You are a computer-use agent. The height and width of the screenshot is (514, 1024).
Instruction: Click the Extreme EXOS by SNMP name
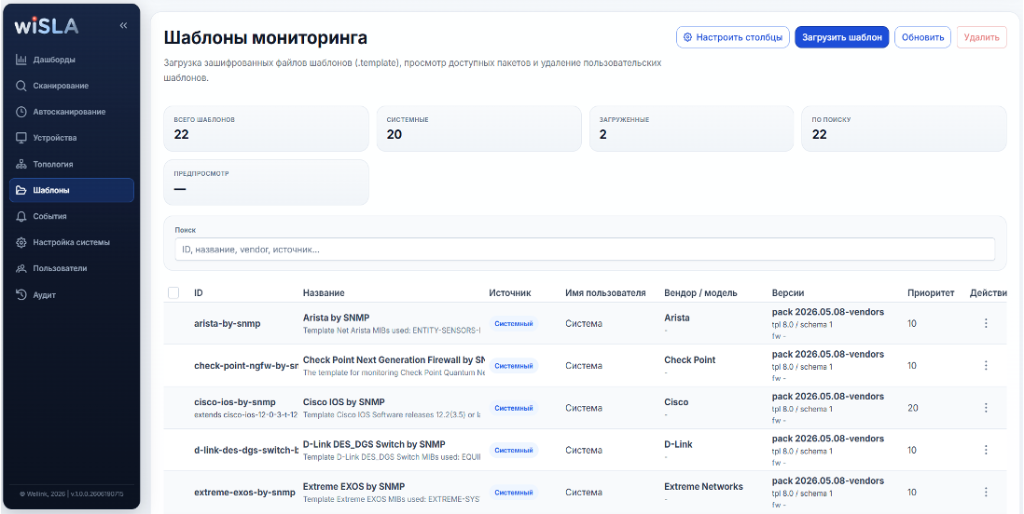[x=354, y=487]
